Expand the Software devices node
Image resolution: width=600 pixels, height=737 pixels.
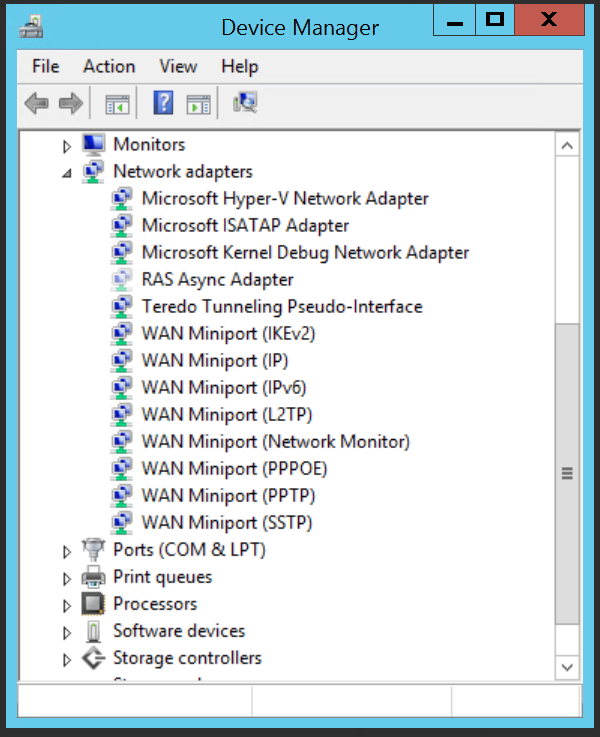tap(67, 633)
